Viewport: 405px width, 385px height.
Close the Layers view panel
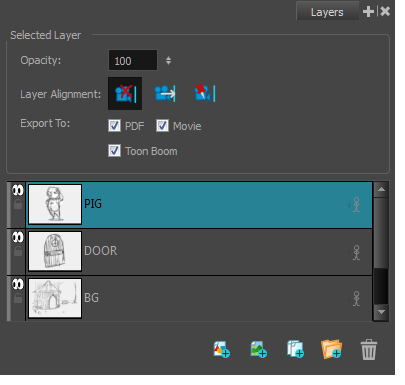(385, 12)
